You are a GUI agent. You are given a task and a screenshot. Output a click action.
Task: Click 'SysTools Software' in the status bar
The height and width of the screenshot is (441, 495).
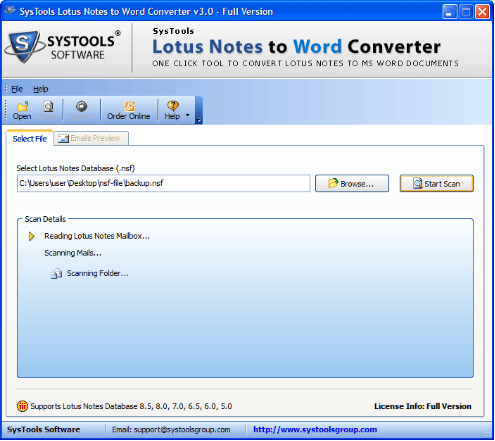44,429
